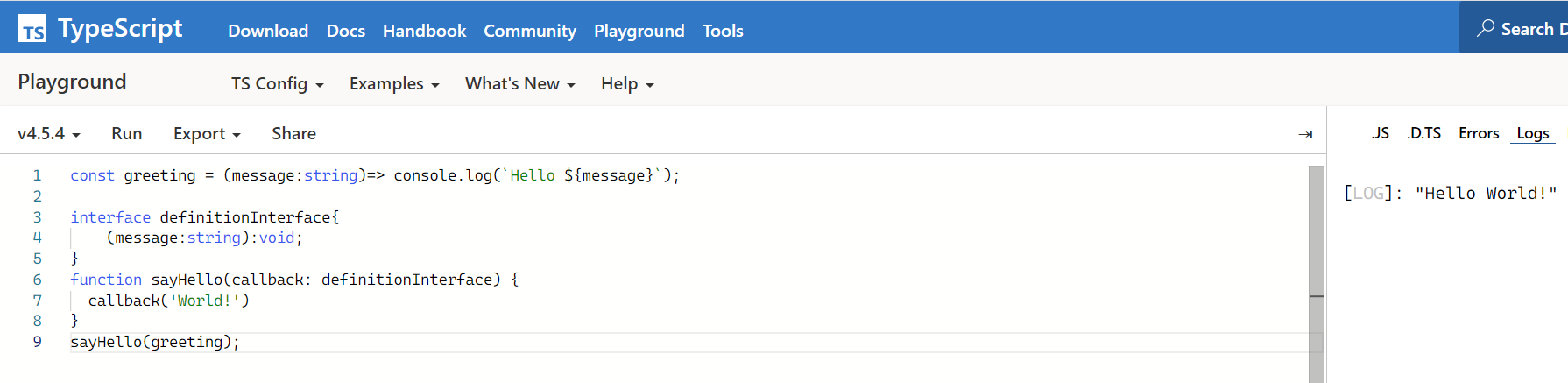Open the Help dropdown menu

(x=627, y=83)
